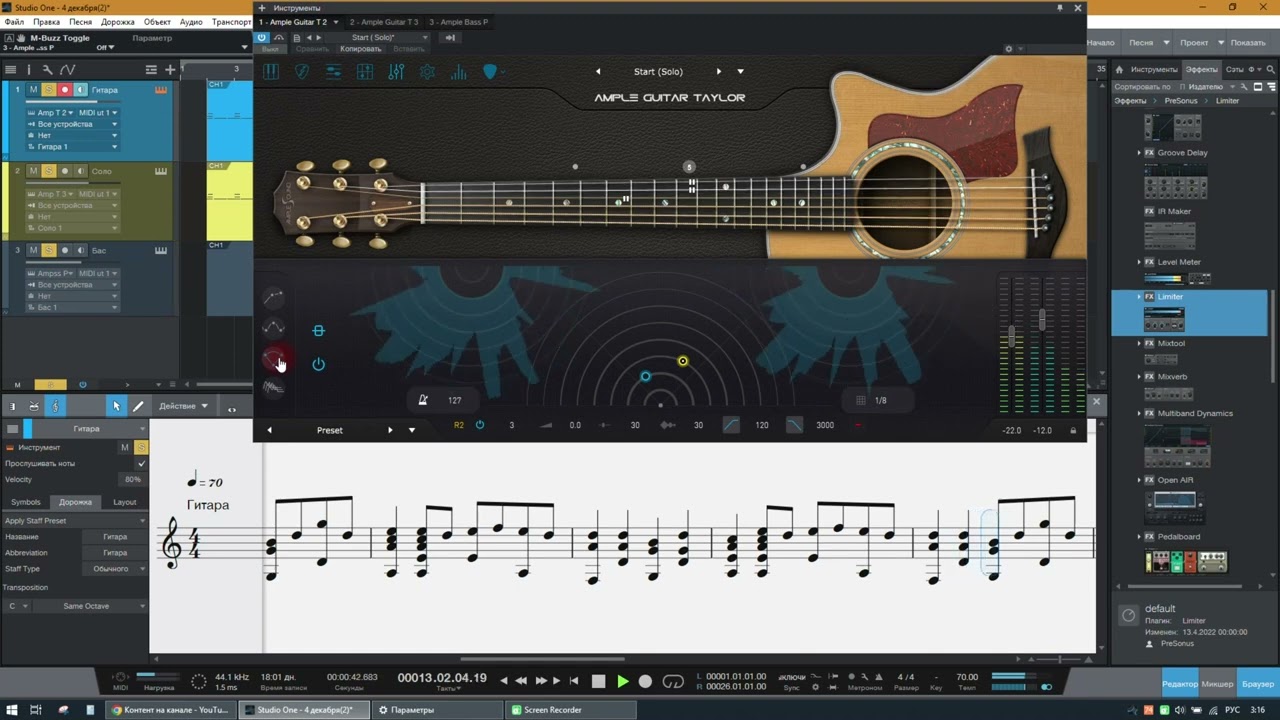
Task: Select the piano roll view icon
Action: (x=13, y=406)
